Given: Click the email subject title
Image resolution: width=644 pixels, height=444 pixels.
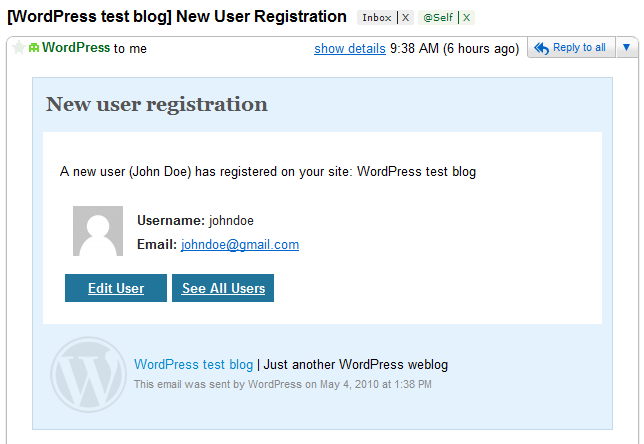Looking at the screenshot, I should (177, 17).
